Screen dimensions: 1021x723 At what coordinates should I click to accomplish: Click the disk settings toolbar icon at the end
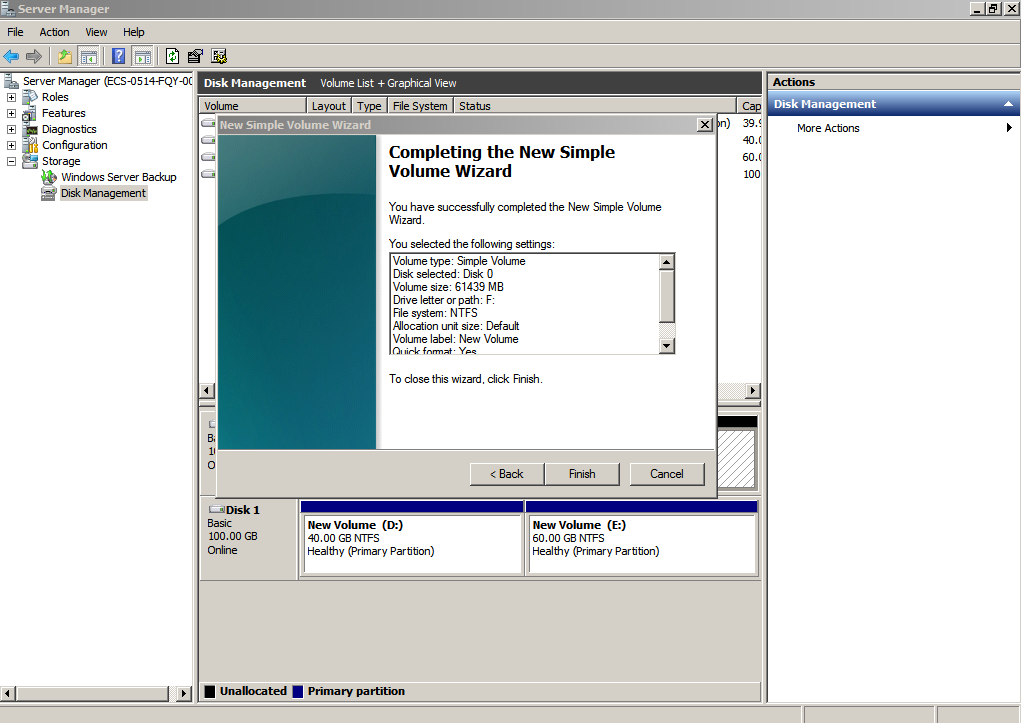point(219,57)
